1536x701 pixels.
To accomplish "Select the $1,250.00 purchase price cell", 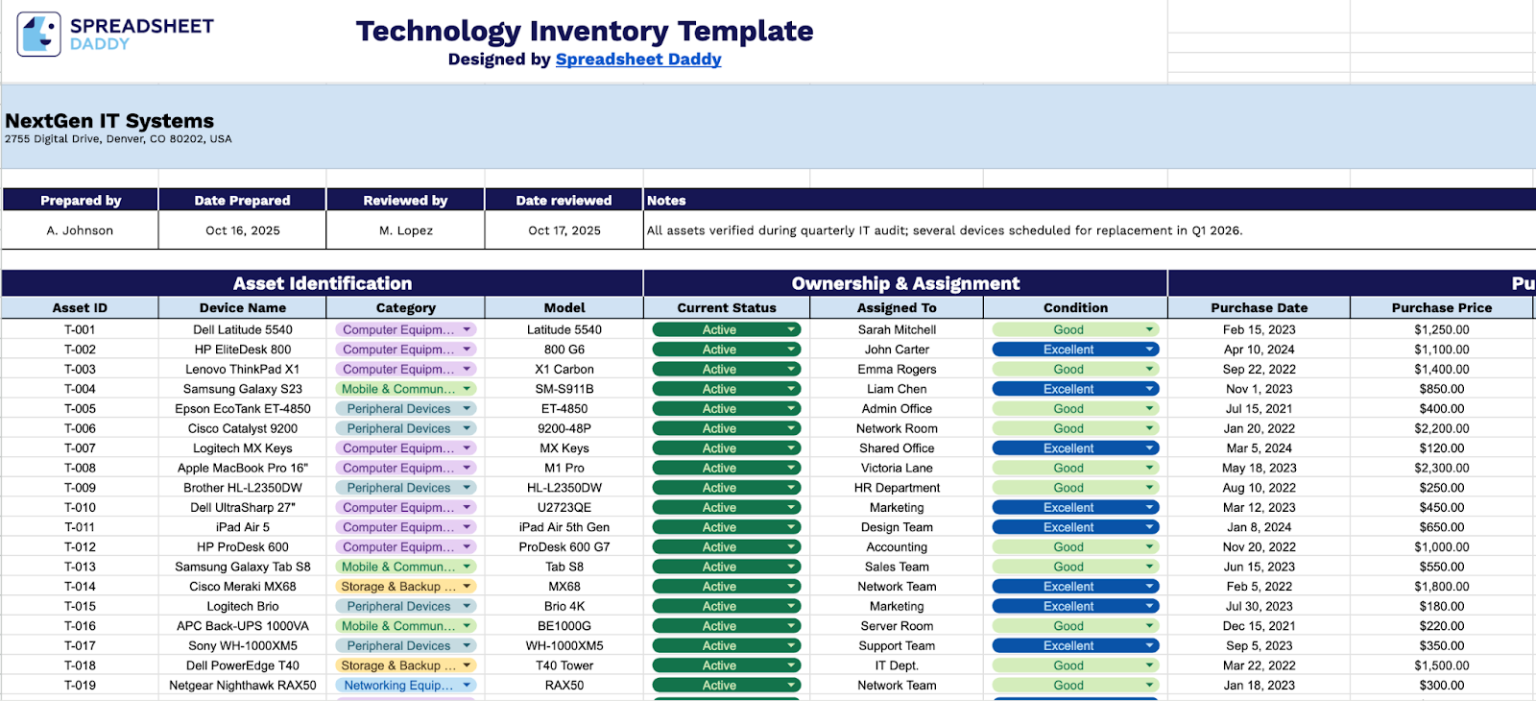I will click(x=1441, y=329).
